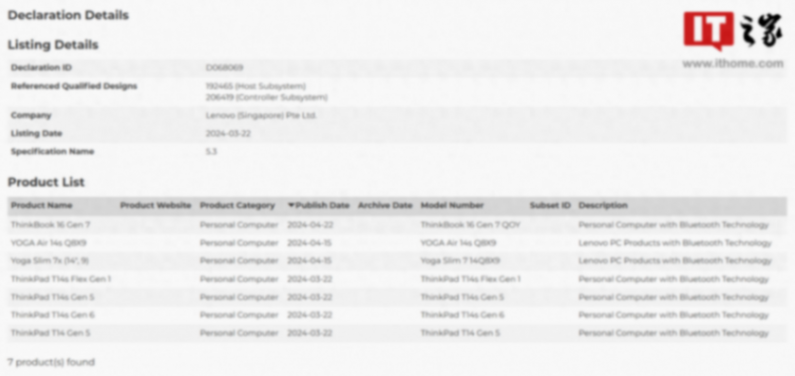Select ThinkPad T14s Gen 5 product name
The height and width of the screenshot is (376, 795).
[x=52, y=297]
